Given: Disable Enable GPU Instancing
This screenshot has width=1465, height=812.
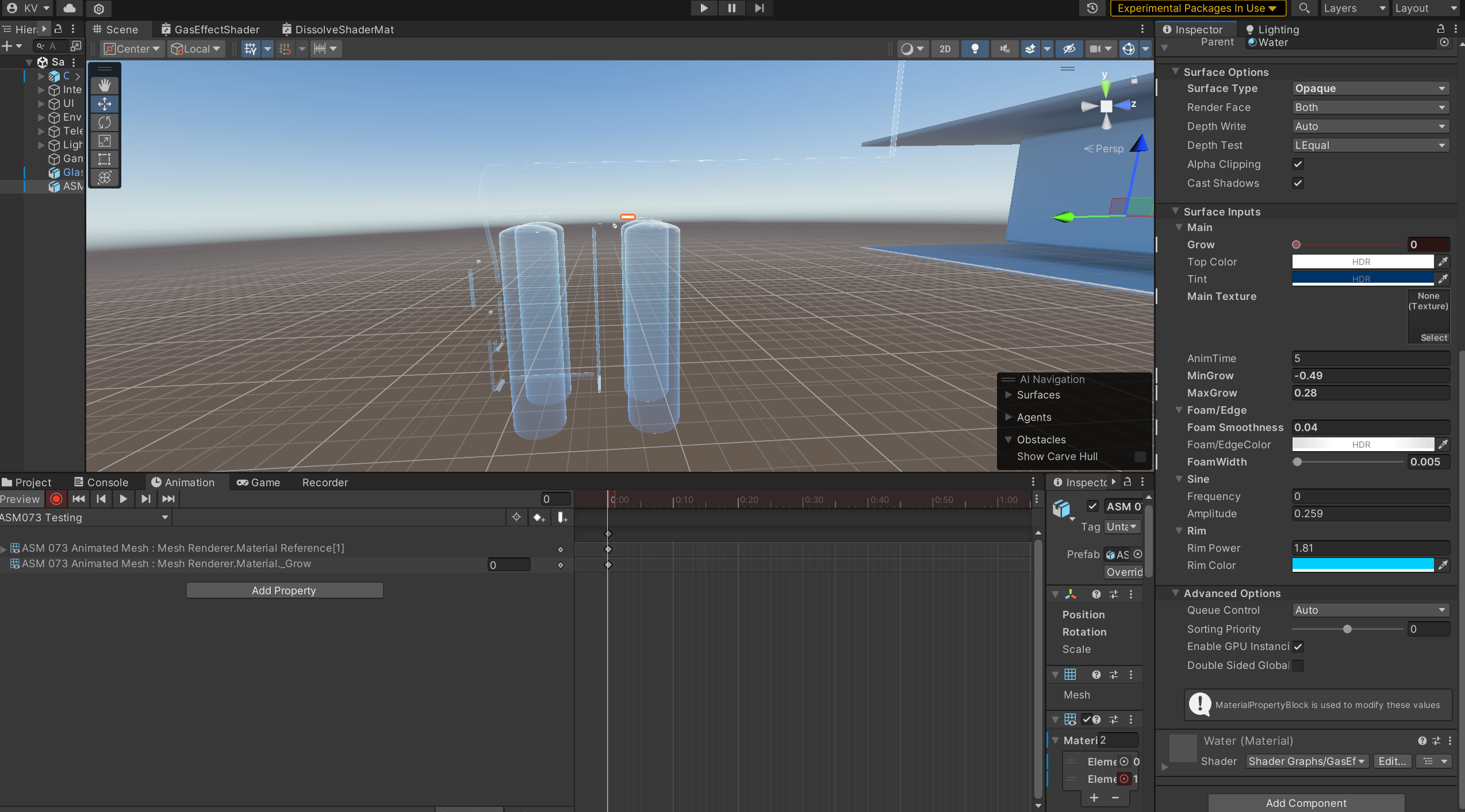Looking at the screenshot, I should 1298,646.
